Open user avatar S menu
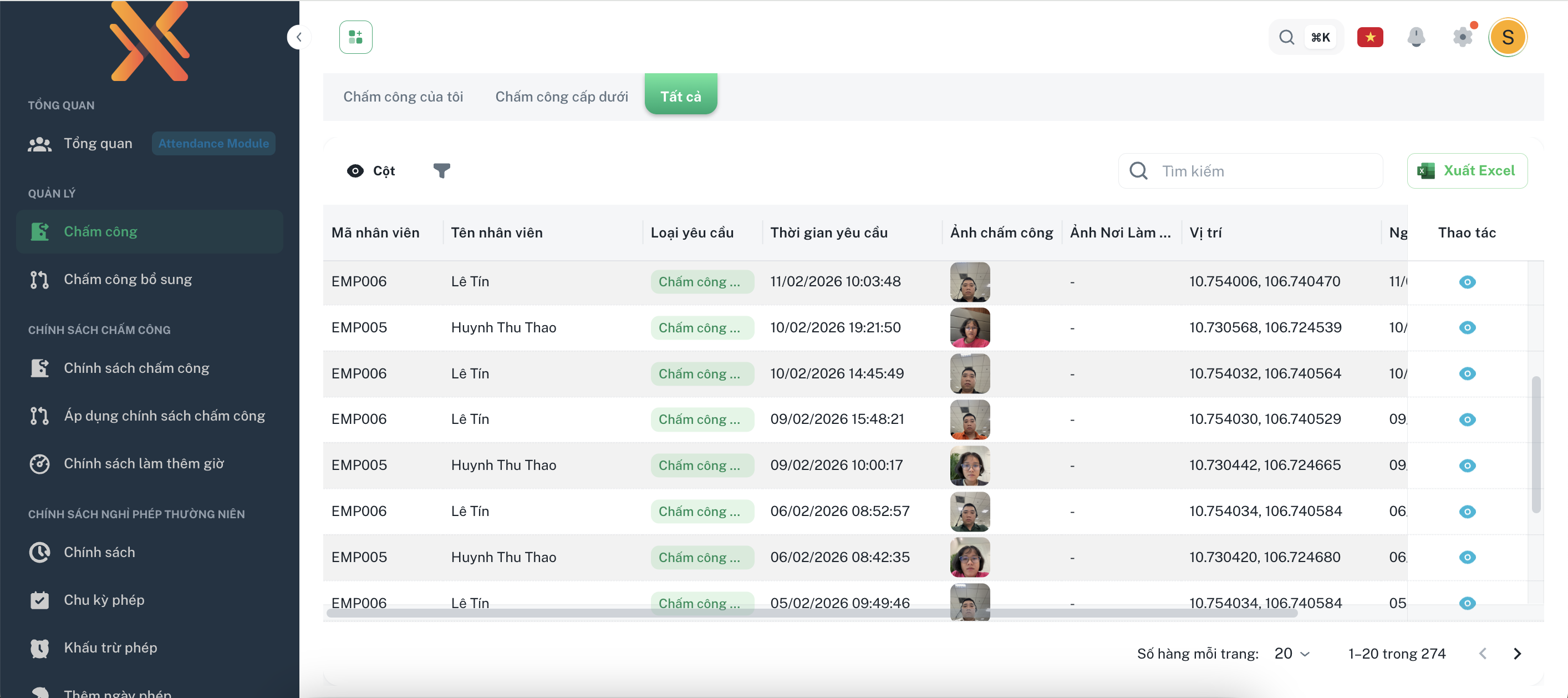The width and height of the screenshot is (1568, 698). tap(1507, 37)
